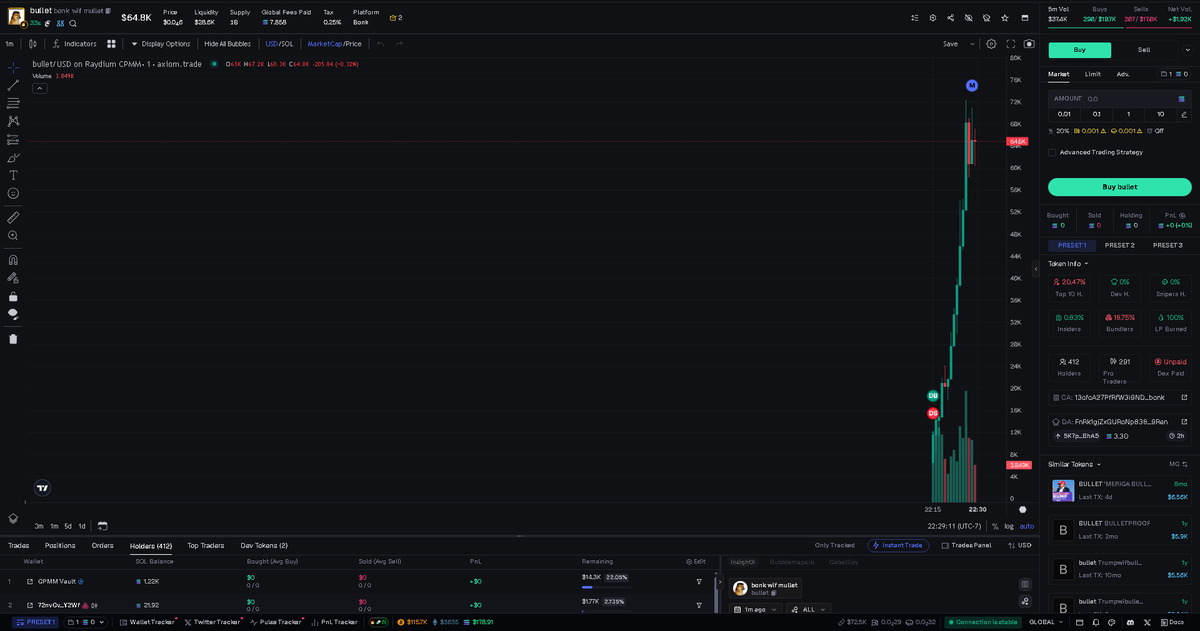Open the date range calendar icon
The width and height of the screenshot is (1200, 631).
pos(102,525)
